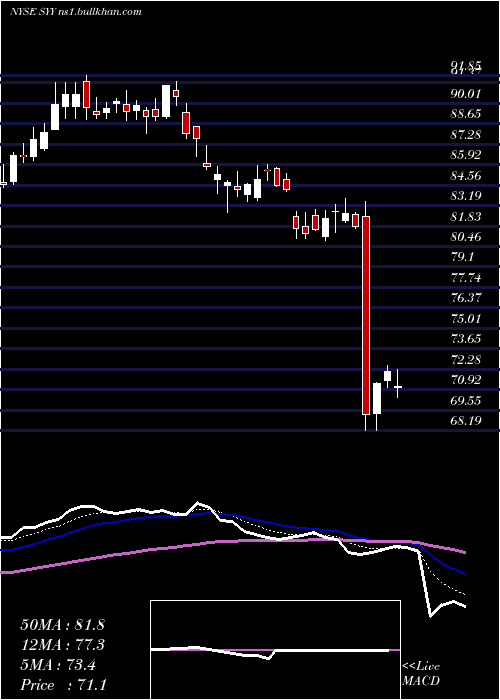Select the 87.28 price axis label
This screenshot has height=700, width=500.
pos(466,134)
